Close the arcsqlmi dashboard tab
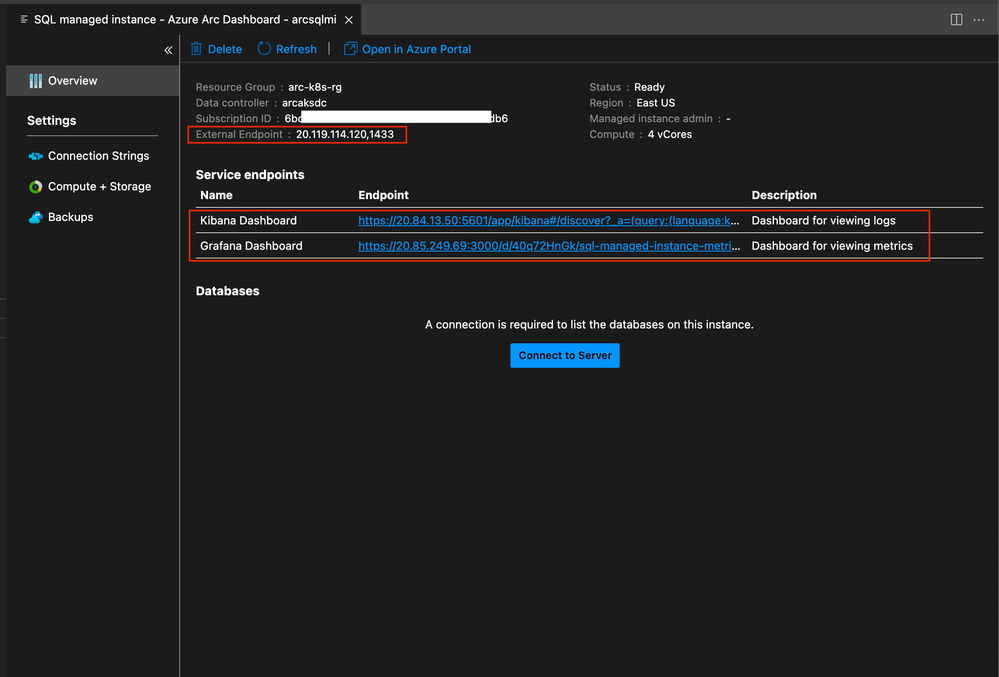 pyautogui.click(x=349, y=20)
